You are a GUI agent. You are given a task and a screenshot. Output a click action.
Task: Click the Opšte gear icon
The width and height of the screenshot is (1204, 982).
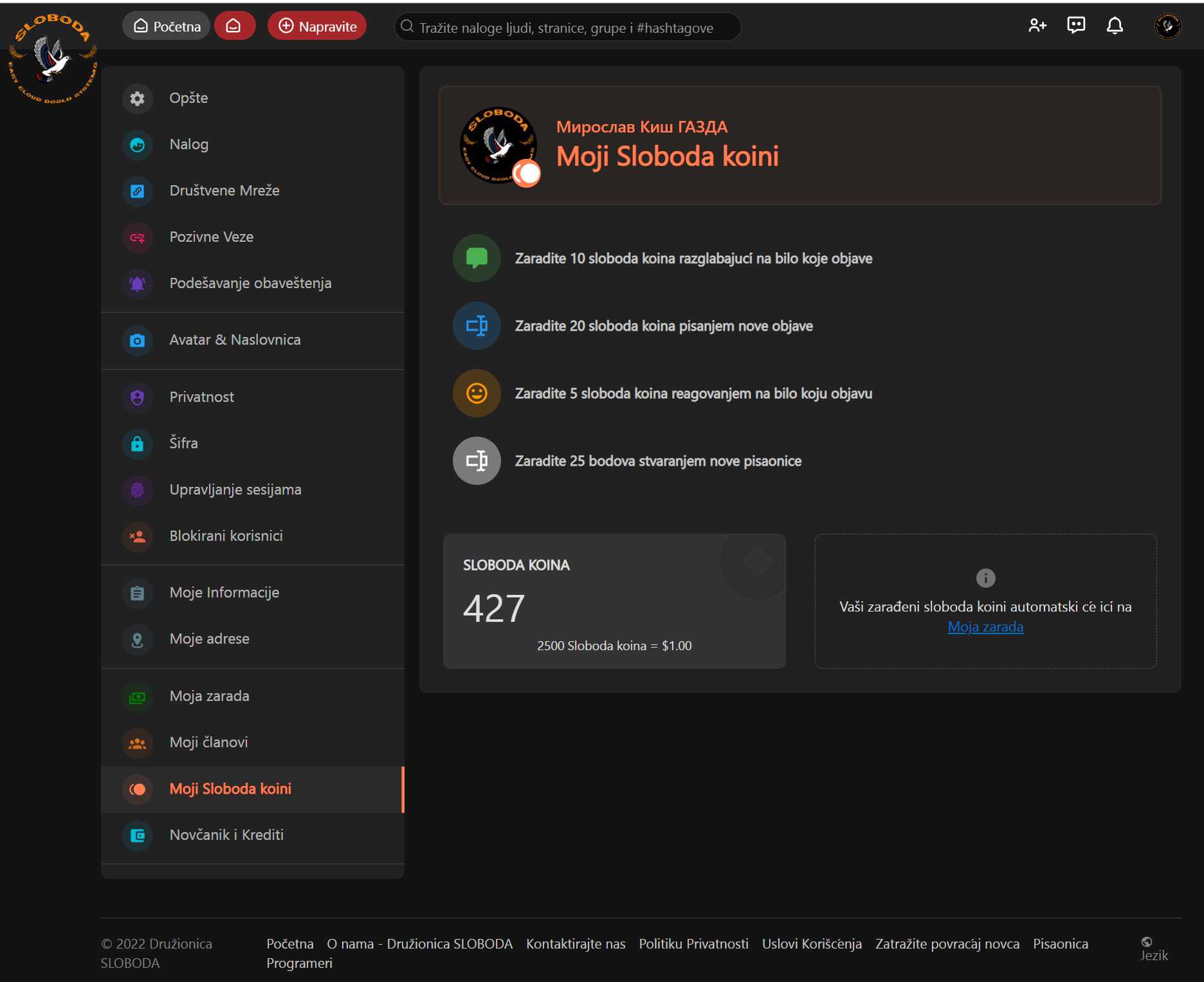pyautogui.click(x=137, y=98)
